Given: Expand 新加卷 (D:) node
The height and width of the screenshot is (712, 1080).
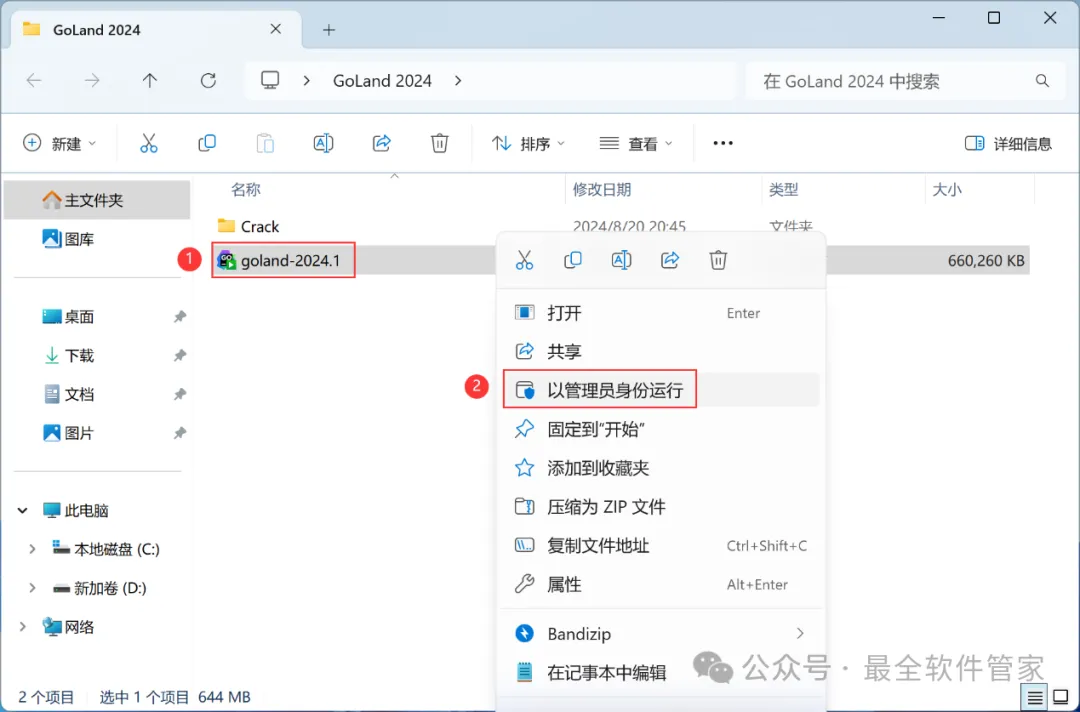Looking at the screenshot, I should pyautogui.click(x=32, y=588).
